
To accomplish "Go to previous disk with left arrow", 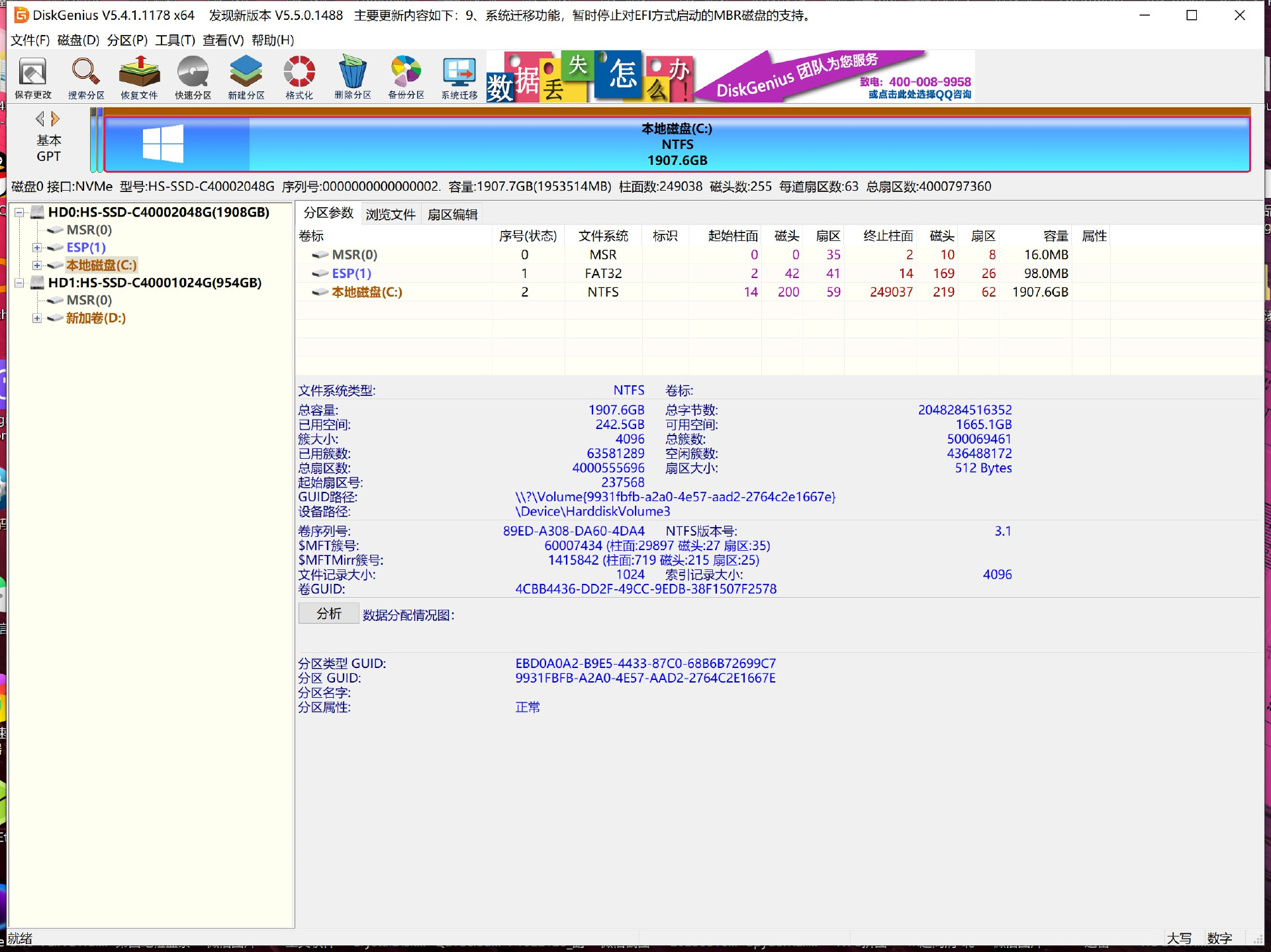I will point(40,119).
